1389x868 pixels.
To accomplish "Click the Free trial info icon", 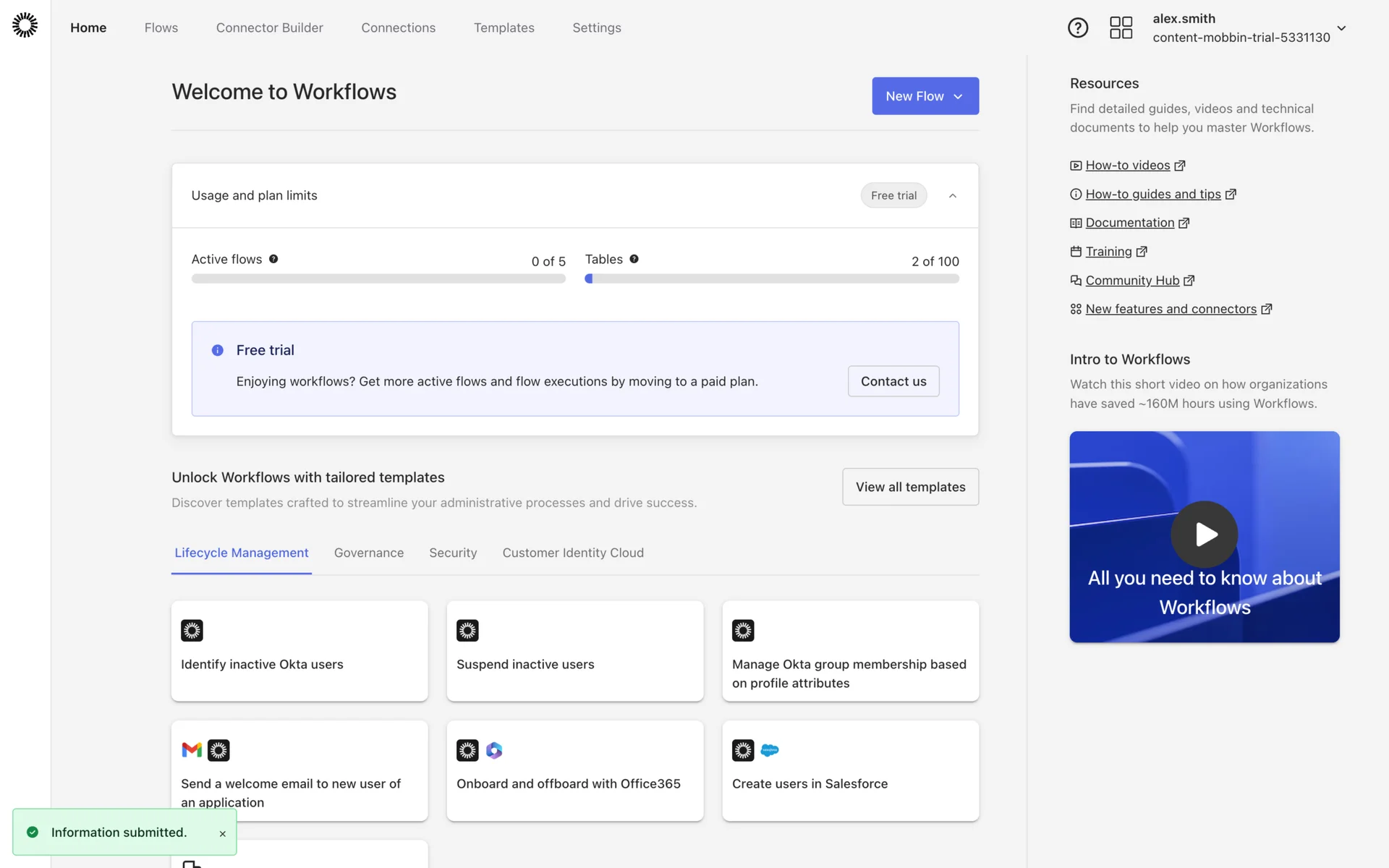I will [x=217, y=350].
